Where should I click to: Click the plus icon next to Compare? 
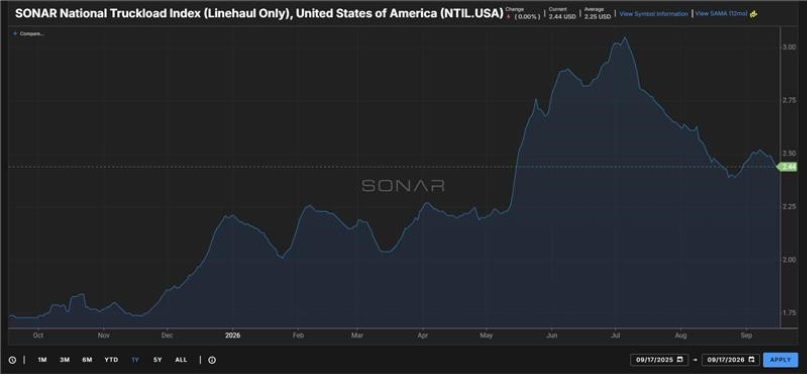[x=15, y=33]
